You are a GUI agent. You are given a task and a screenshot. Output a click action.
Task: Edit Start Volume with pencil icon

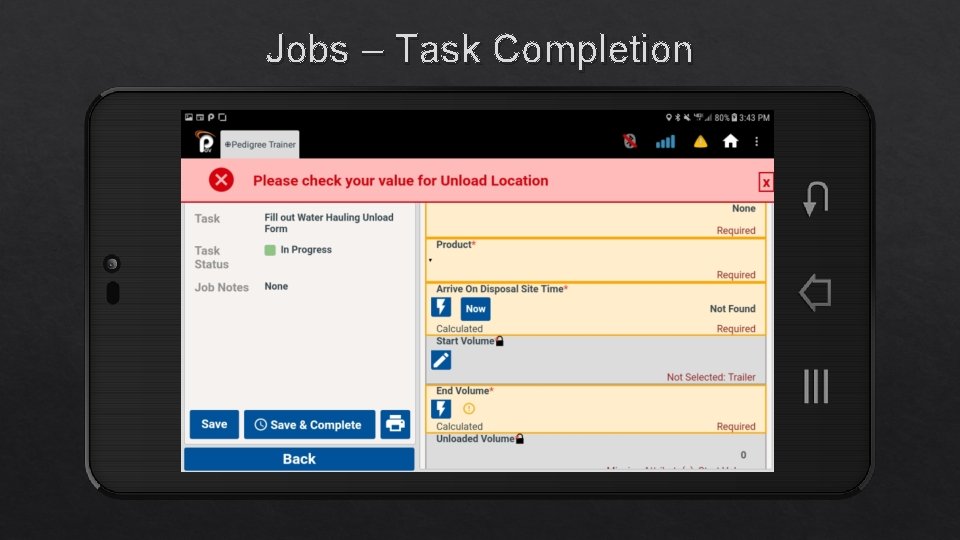[441, 360]
